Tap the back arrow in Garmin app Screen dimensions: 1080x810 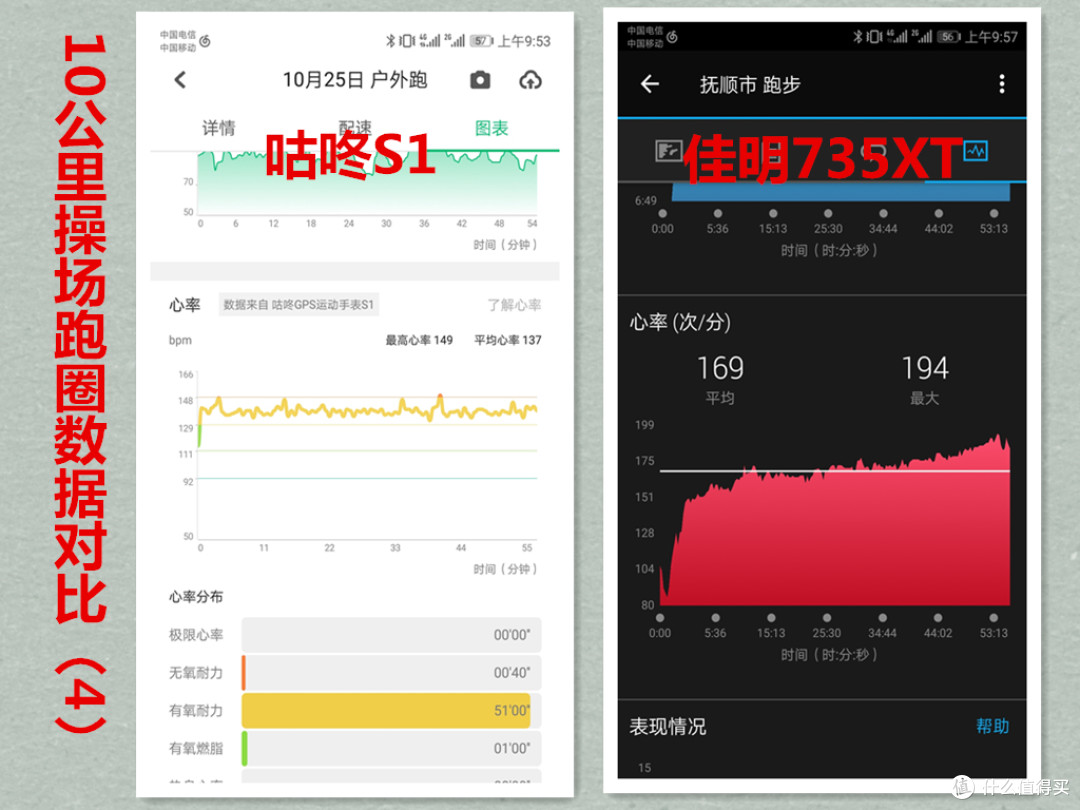pyautogui.click(x=650, y=84)
